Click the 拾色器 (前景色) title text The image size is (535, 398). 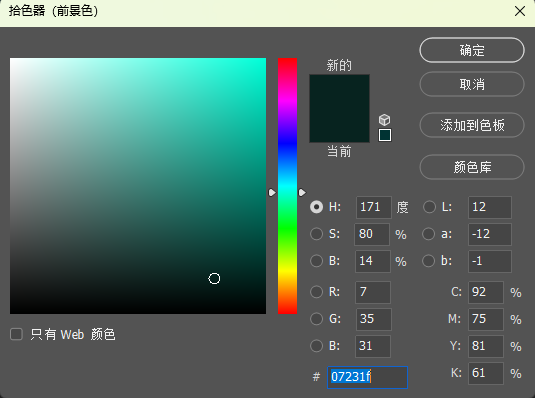tap(54, 11)
